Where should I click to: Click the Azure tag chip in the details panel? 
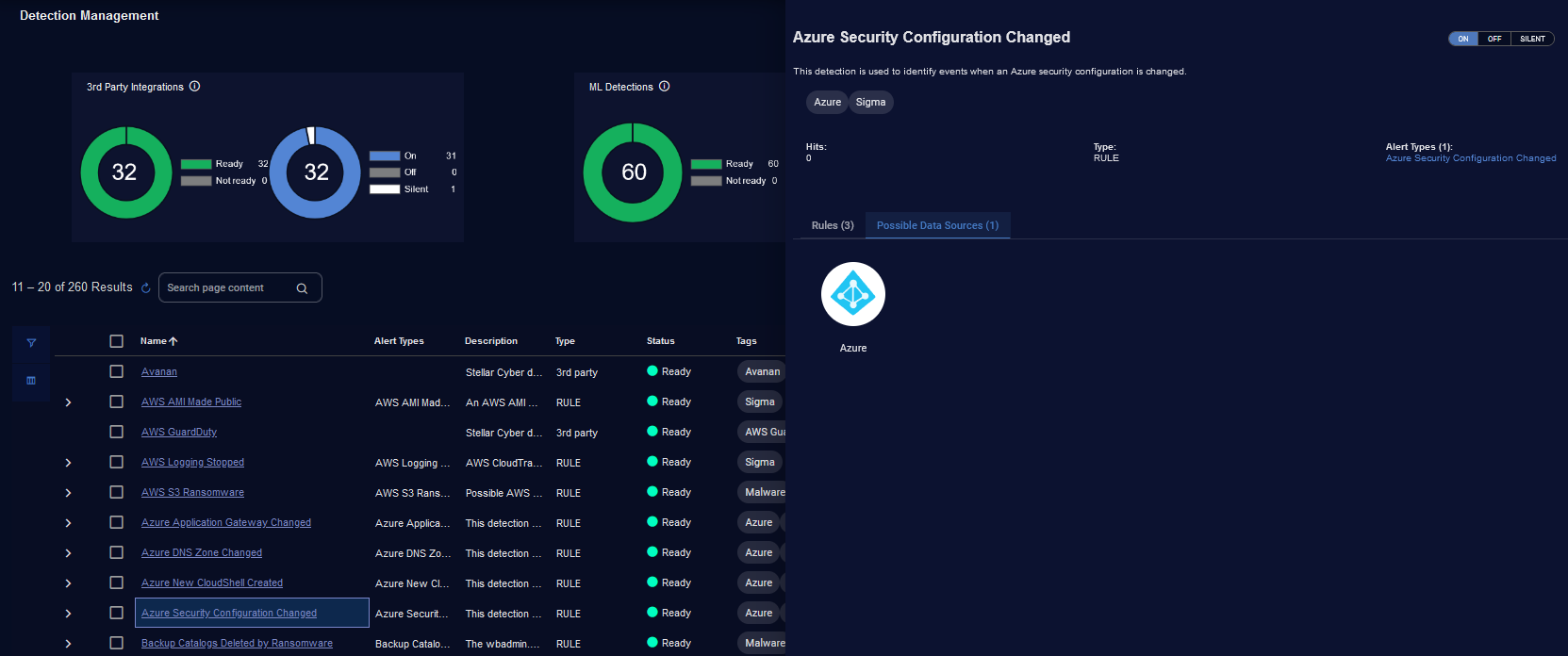point(827,102)
